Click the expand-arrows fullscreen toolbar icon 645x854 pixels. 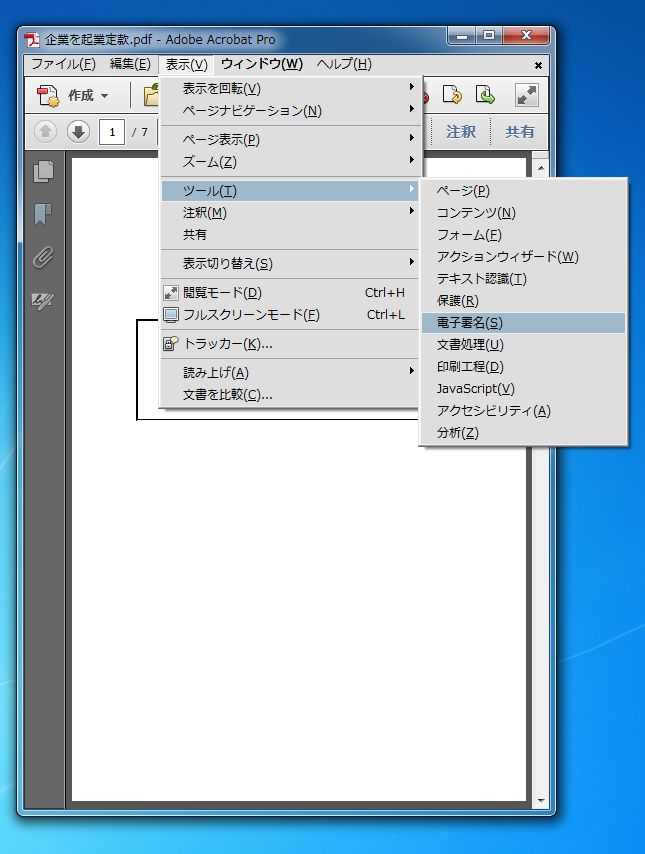(527, 95)
